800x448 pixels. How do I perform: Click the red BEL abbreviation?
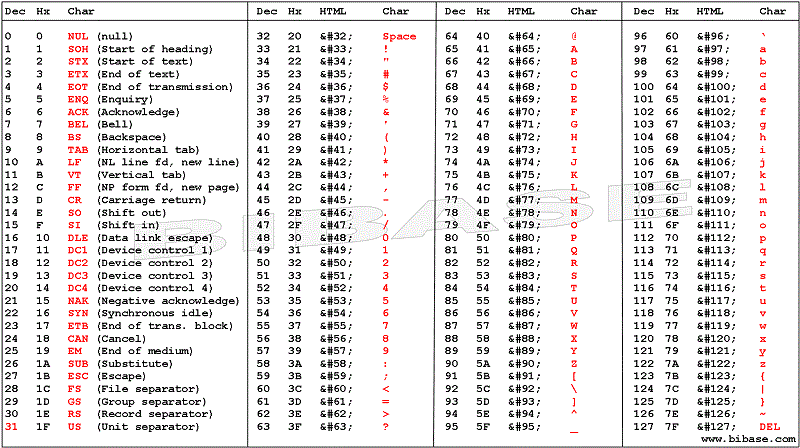point(78,124)
